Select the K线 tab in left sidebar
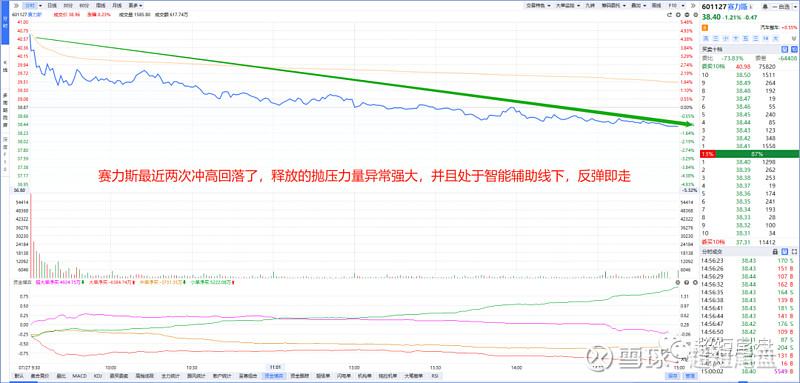This screenshot has height=383, width=800. click(6, 65)
